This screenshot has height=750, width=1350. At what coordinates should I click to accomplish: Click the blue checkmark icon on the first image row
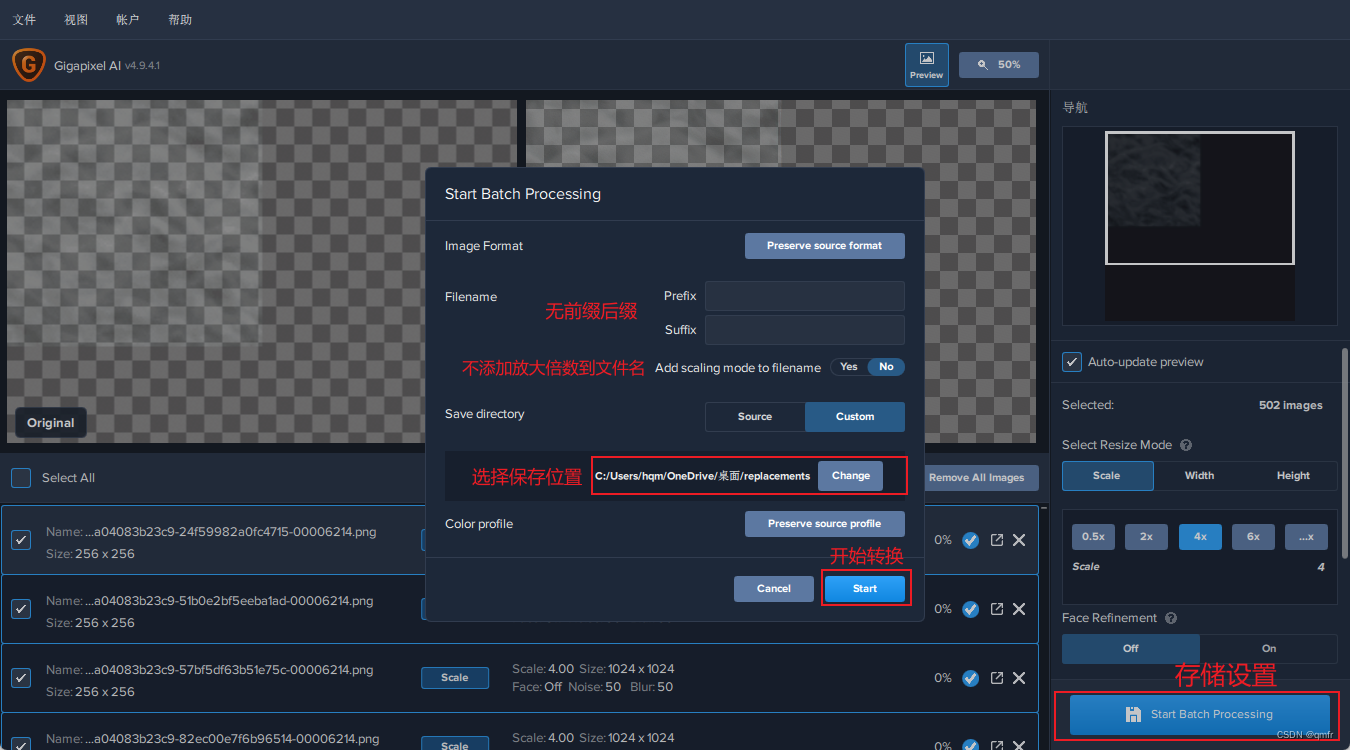click(970, 540)
